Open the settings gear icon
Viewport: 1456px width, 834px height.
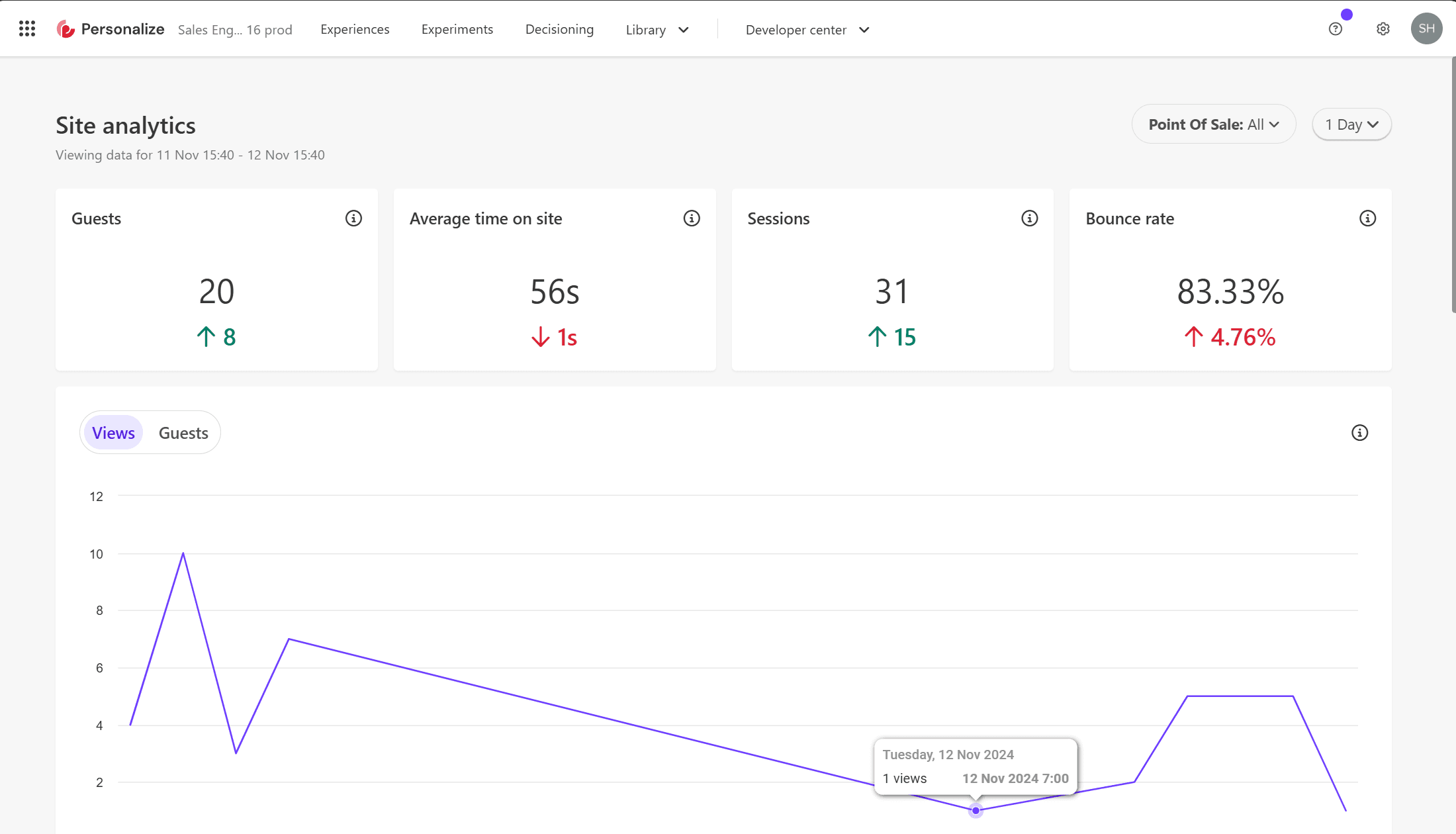(x=1383, y=29)
